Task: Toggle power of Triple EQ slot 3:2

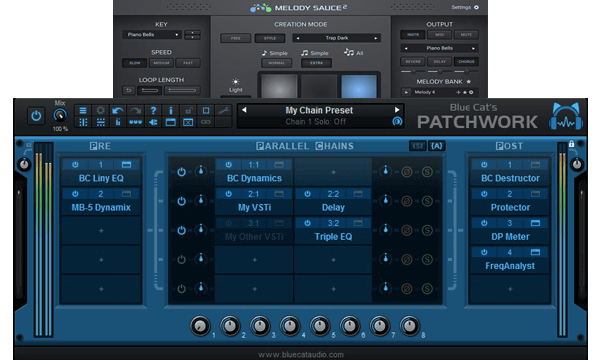Action: pyautogui.click(x=307, y=223)
